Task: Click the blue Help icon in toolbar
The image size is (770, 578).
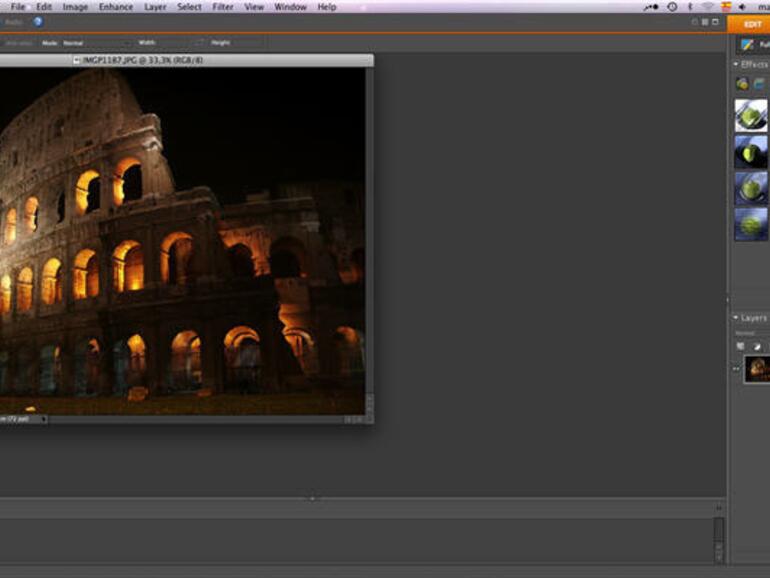Action: (x=38, y=21)
